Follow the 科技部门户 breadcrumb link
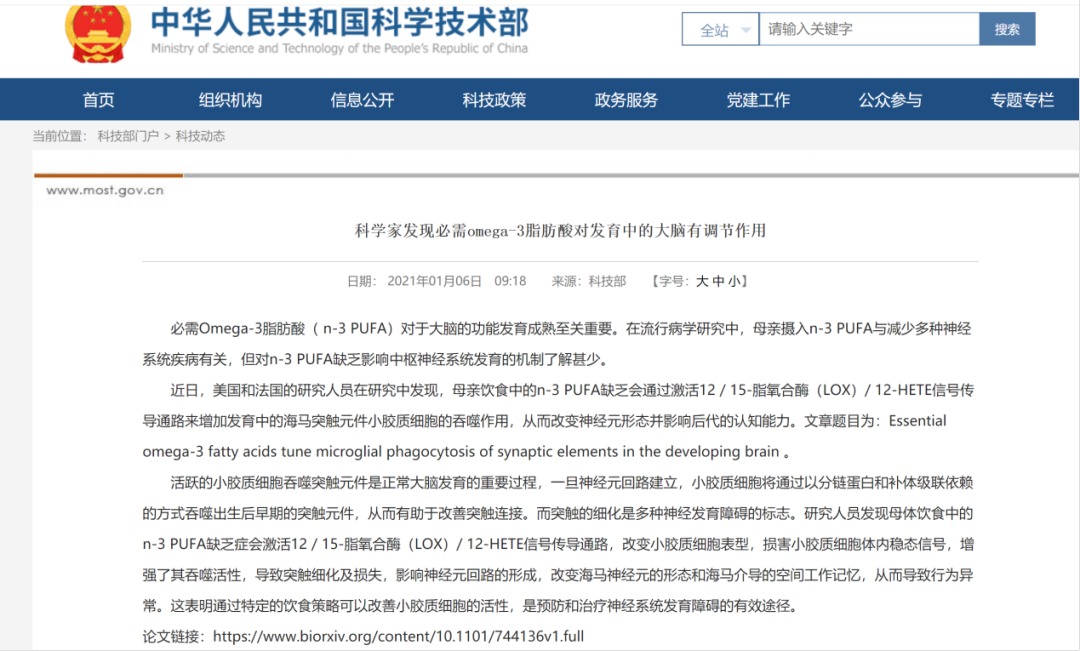 (x=127, y=136)
